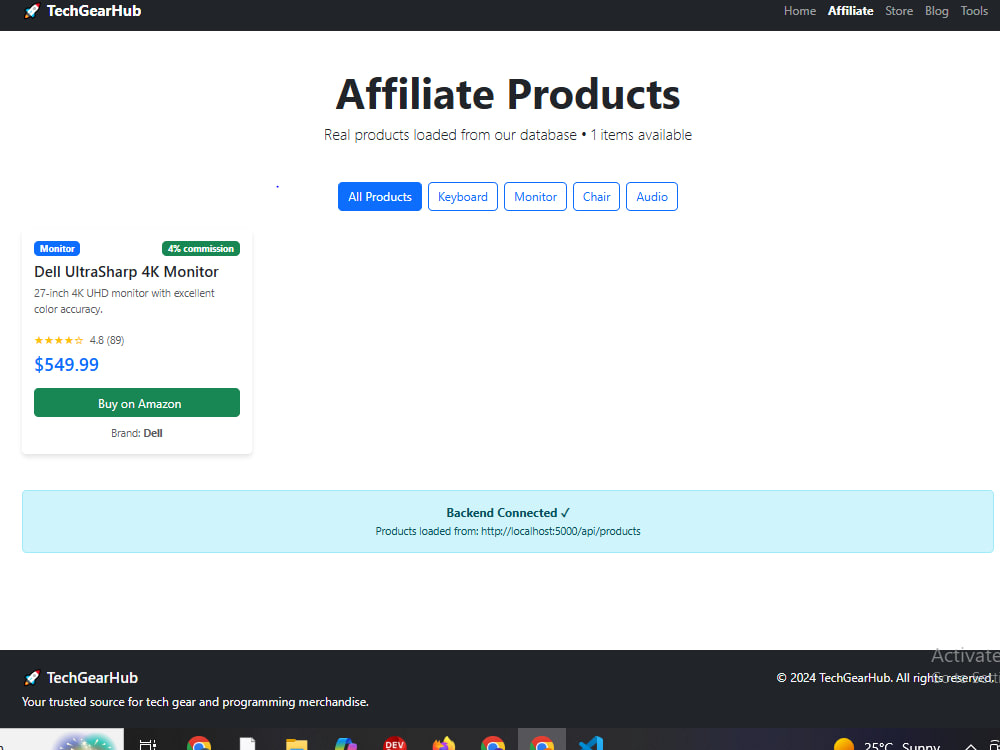Click the TechGearHub rocket logo in header
The image size is (1000, 750).
coord(32,11)
